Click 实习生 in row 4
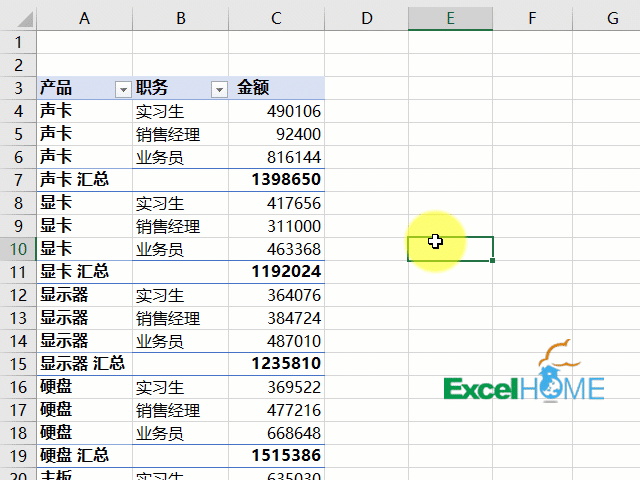The width and height of the screenshot is (640, 480). pos(160,111)
